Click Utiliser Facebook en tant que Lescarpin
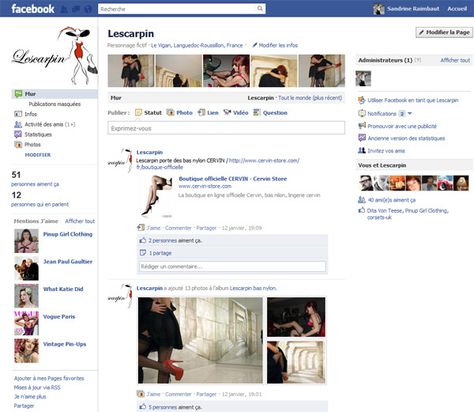Image resolution: width=474 pixels, height=412 pixels. click(413, 100)
